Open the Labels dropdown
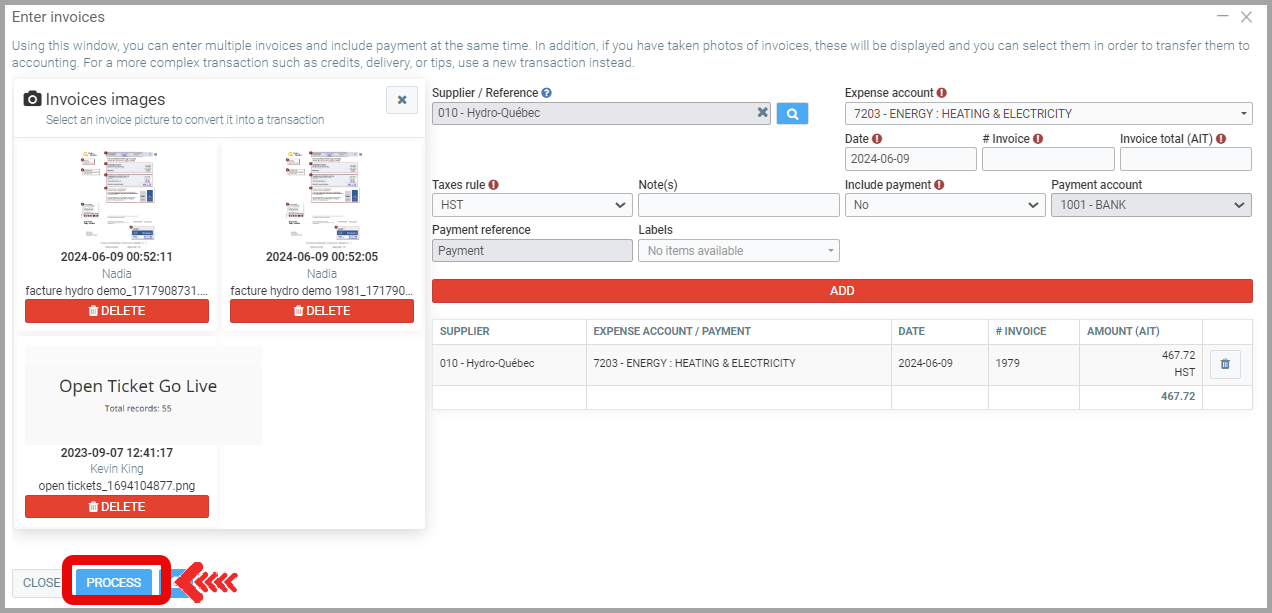Image resolution: width=1272 pixels, height=613 pixels. tap(738, 251)
